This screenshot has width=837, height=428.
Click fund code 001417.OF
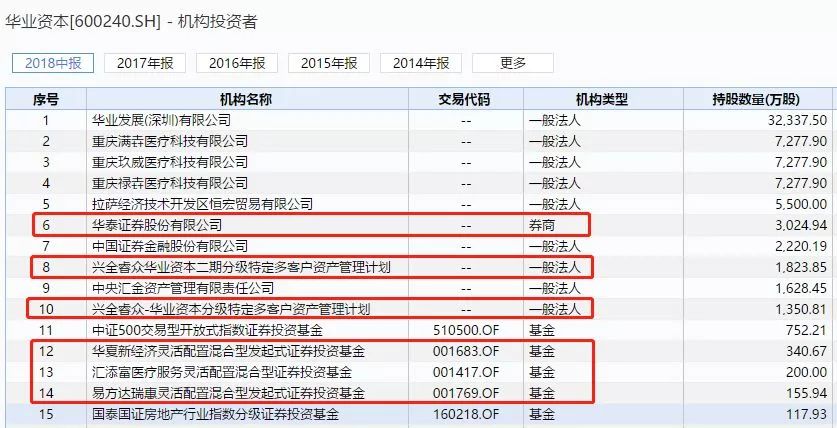(466, 372)
